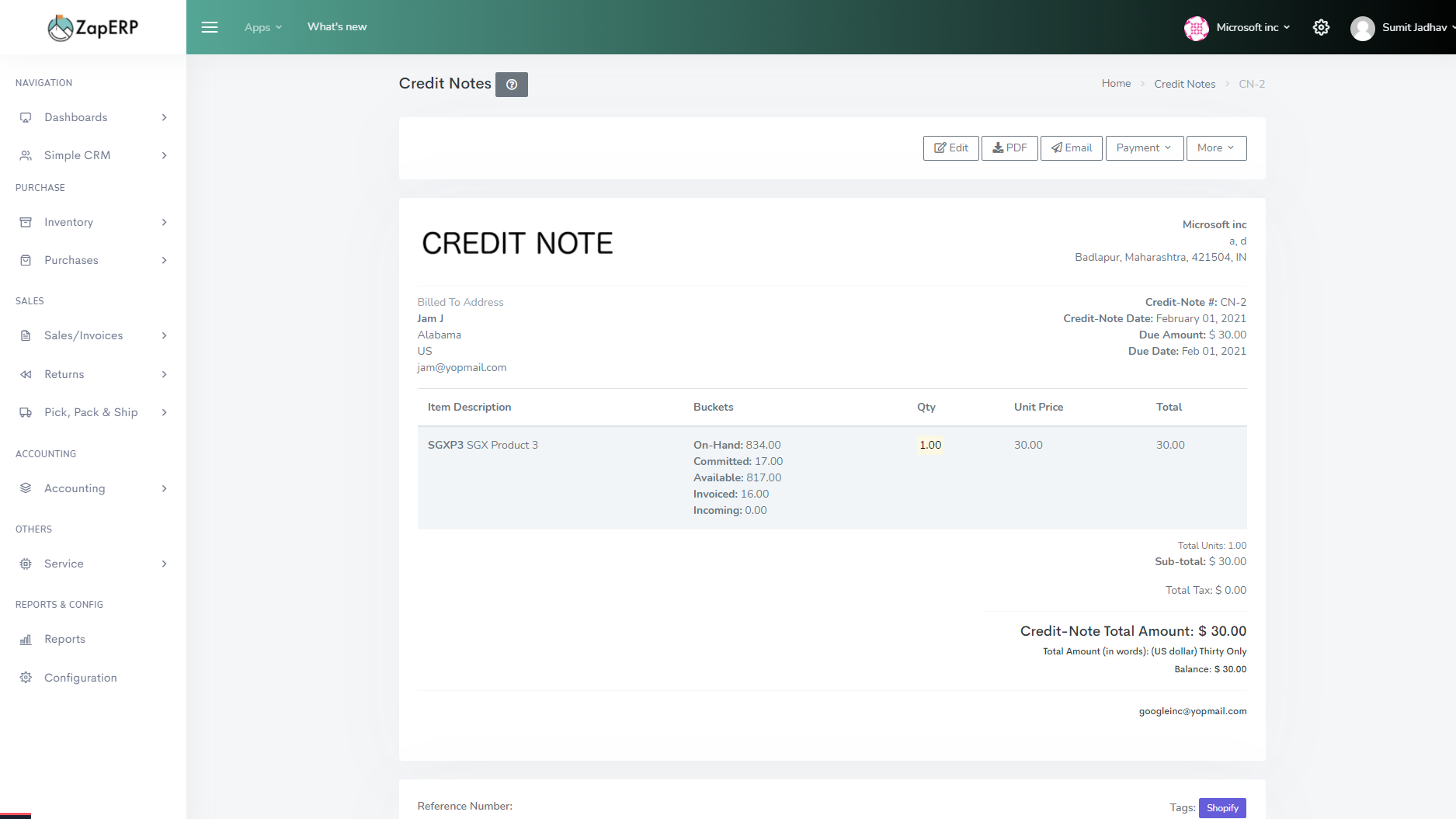Click the Shopify tag
1456x819 pixels.
pos(1222,808)
